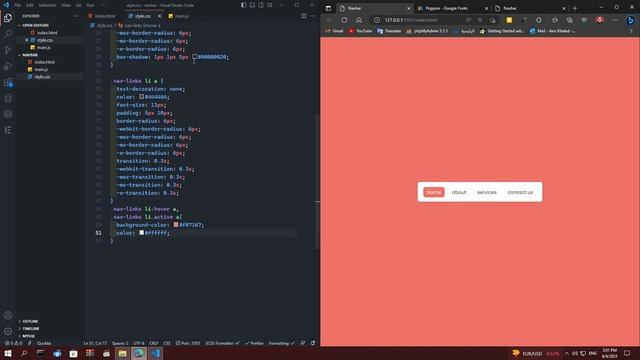This screenshot has width=640, height=360.
Task: Click home link in the navbar preview
Action: pyautogui.click(x=433, y=192)
